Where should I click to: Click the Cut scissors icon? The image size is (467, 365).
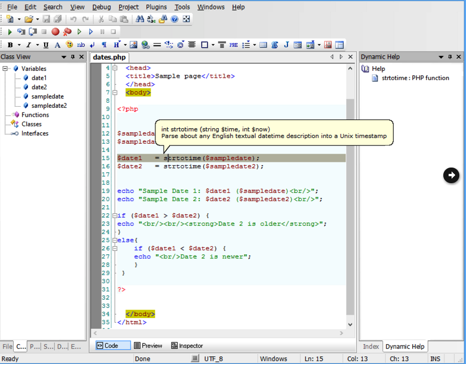pos(101,19)
